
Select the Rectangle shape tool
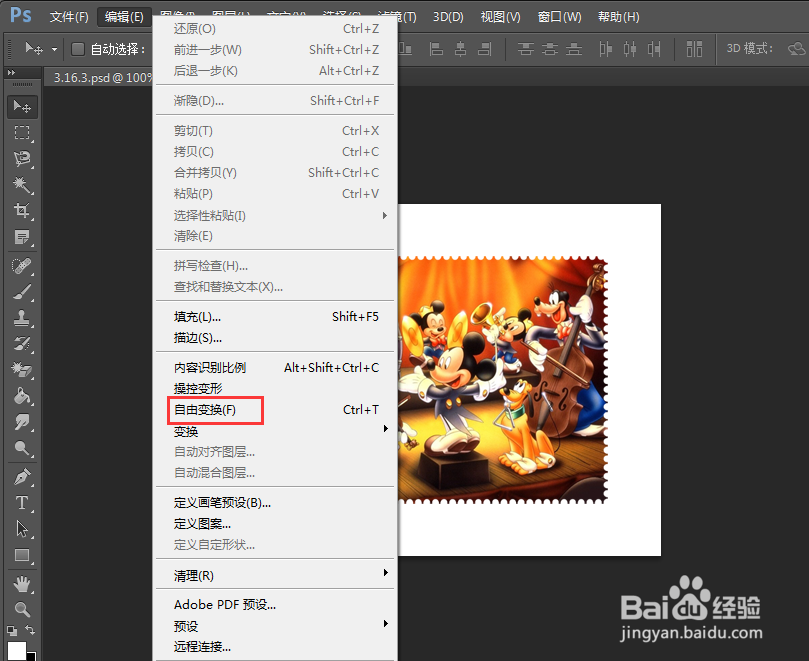point(22,555)
